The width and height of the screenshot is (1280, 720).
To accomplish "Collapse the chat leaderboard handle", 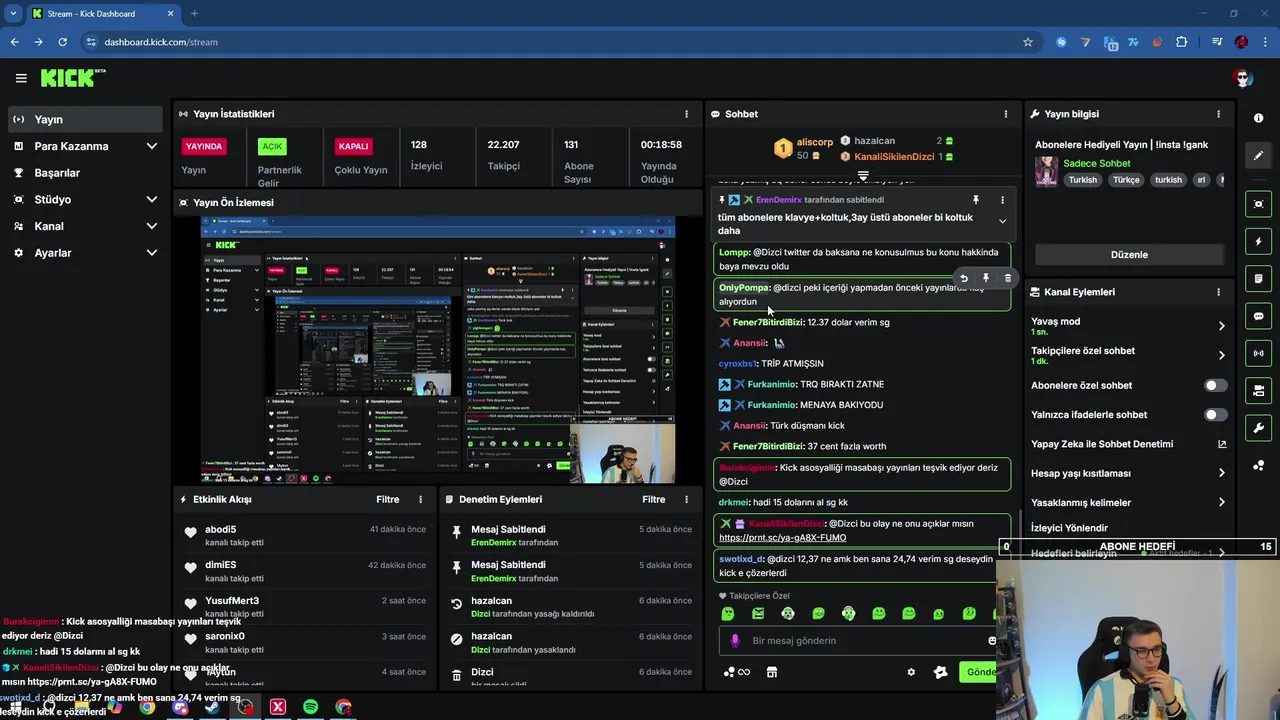I will [x=863, y=176].
